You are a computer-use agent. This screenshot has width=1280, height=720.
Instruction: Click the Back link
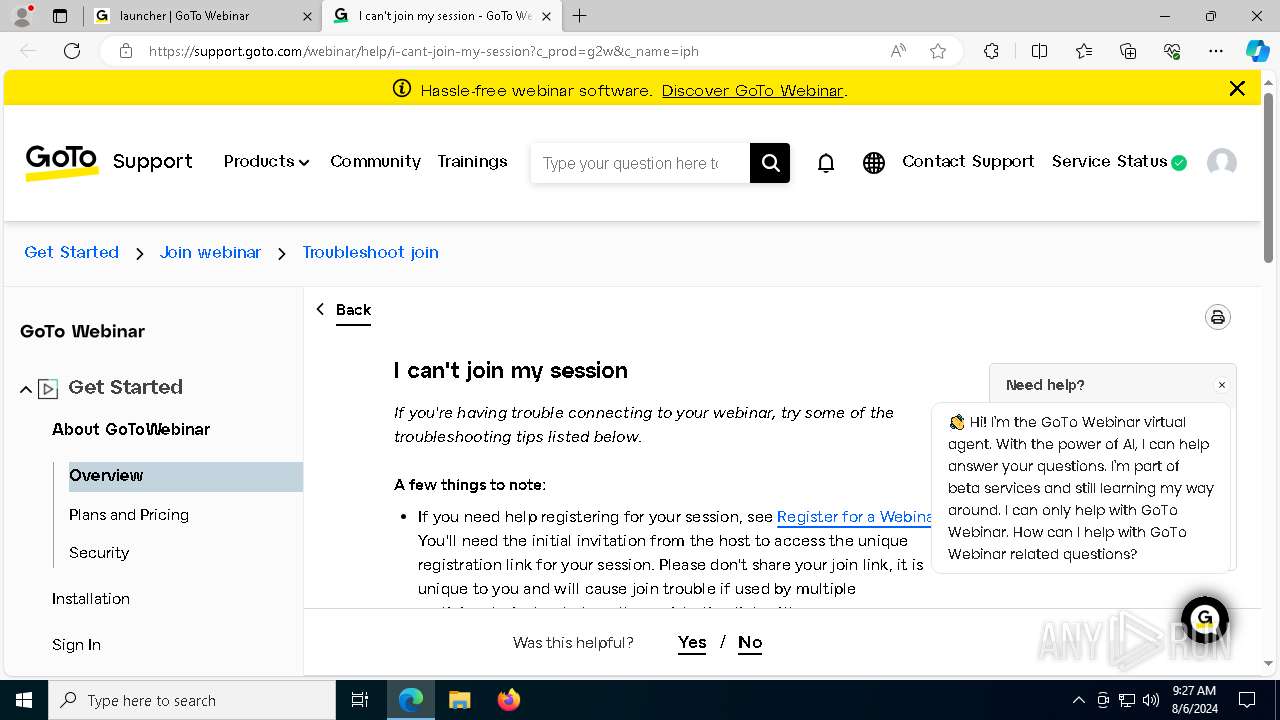point(353,310)
